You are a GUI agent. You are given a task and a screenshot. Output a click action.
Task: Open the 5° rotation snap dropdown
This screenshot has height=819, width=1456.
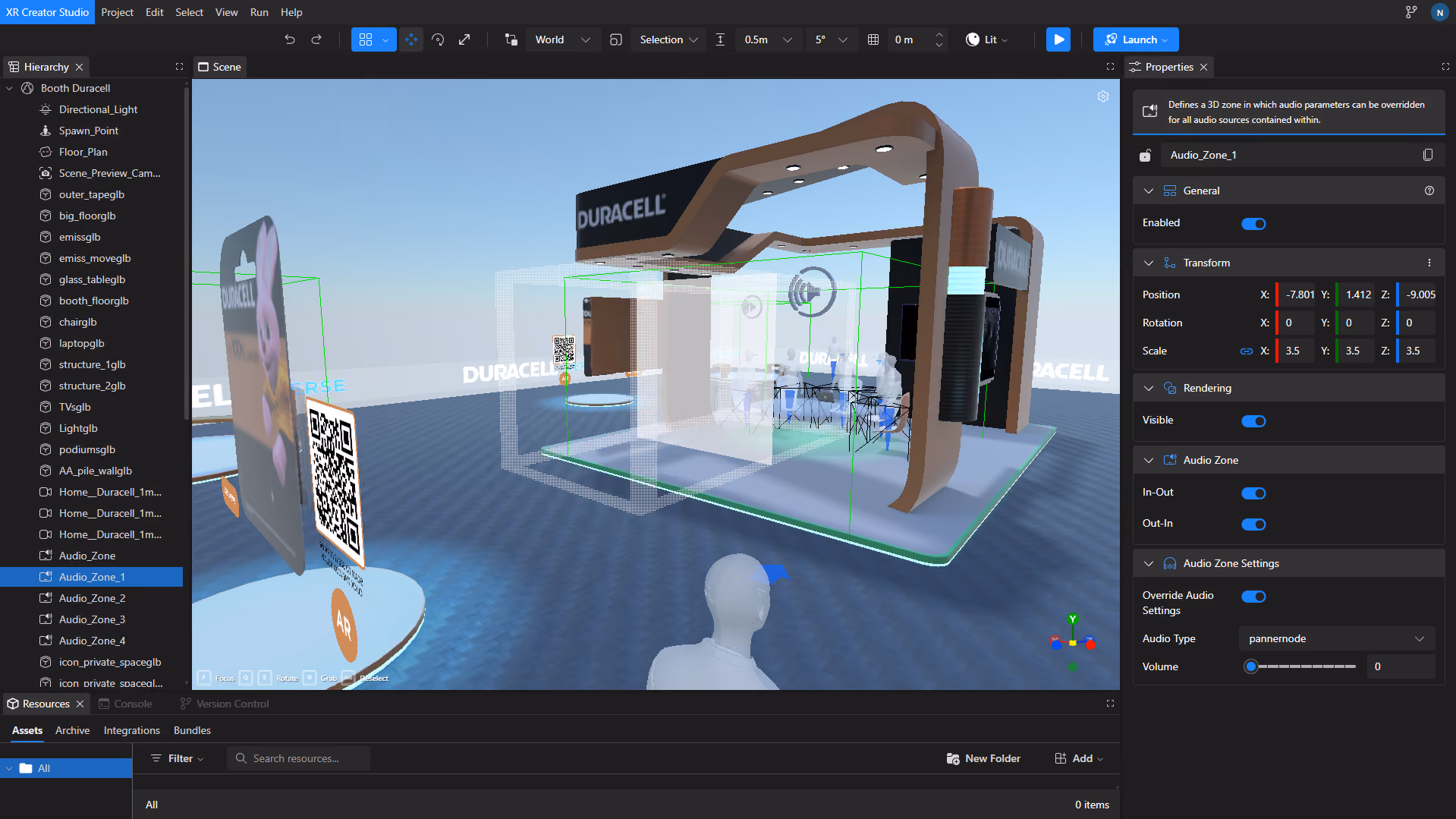coord(831,39)
